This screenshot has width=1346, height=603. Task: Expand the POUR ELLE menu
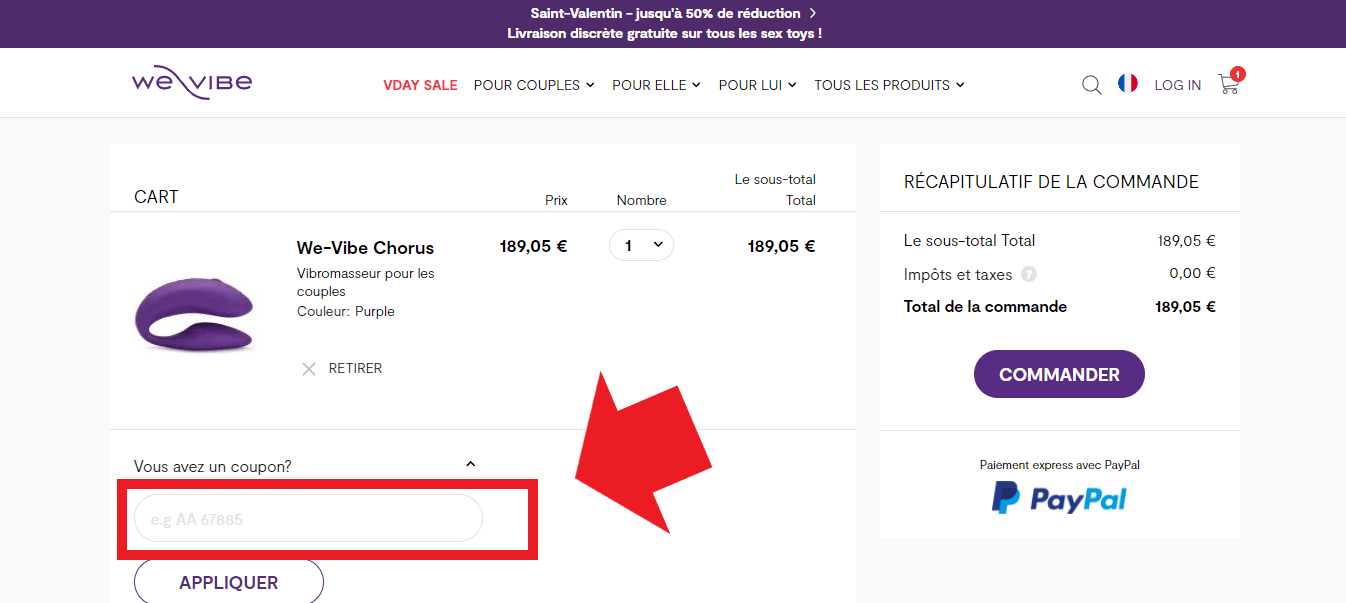pos(656,85)
